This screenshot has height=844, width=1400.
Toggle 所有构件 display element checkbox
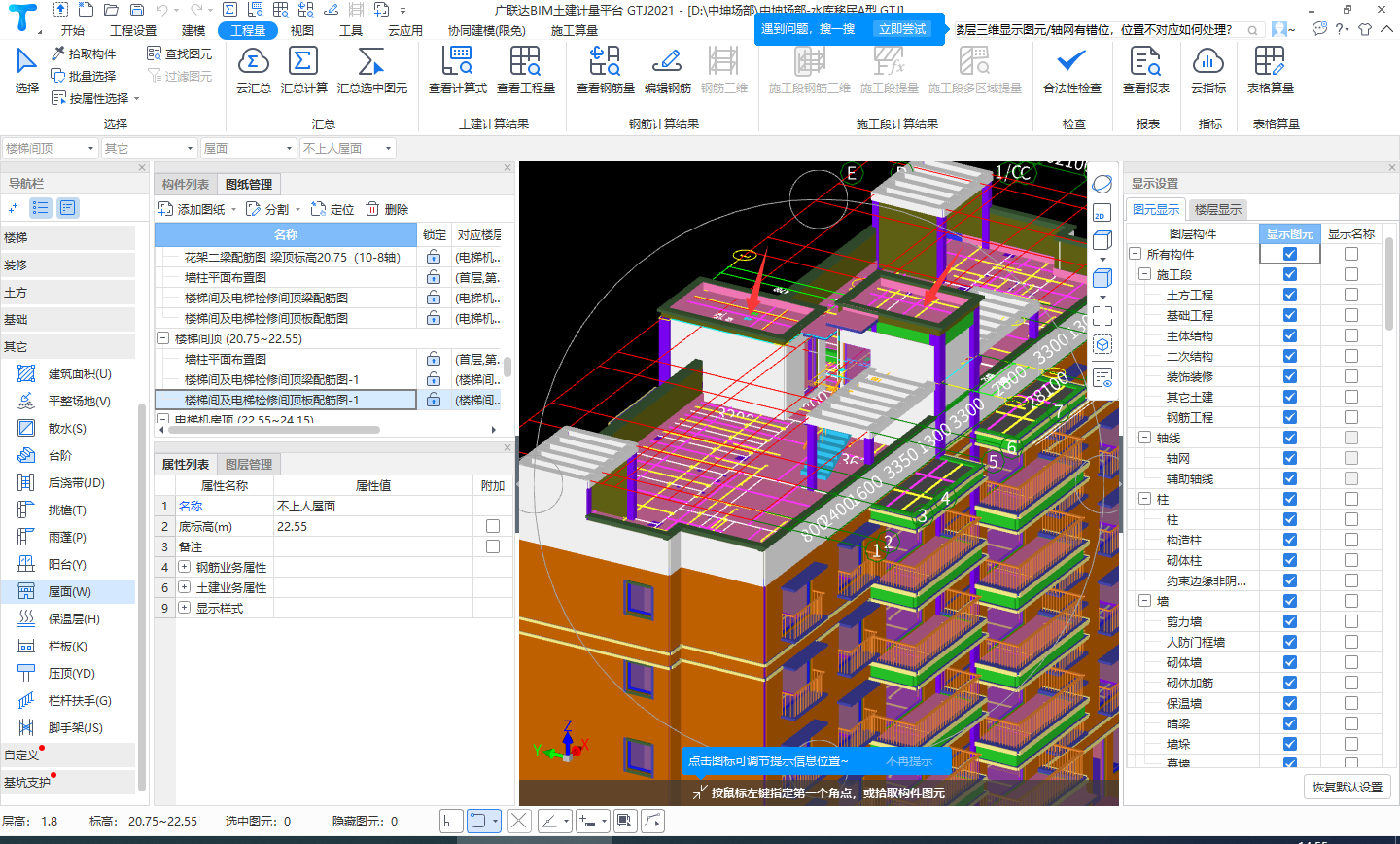(x=1289, y=254)
